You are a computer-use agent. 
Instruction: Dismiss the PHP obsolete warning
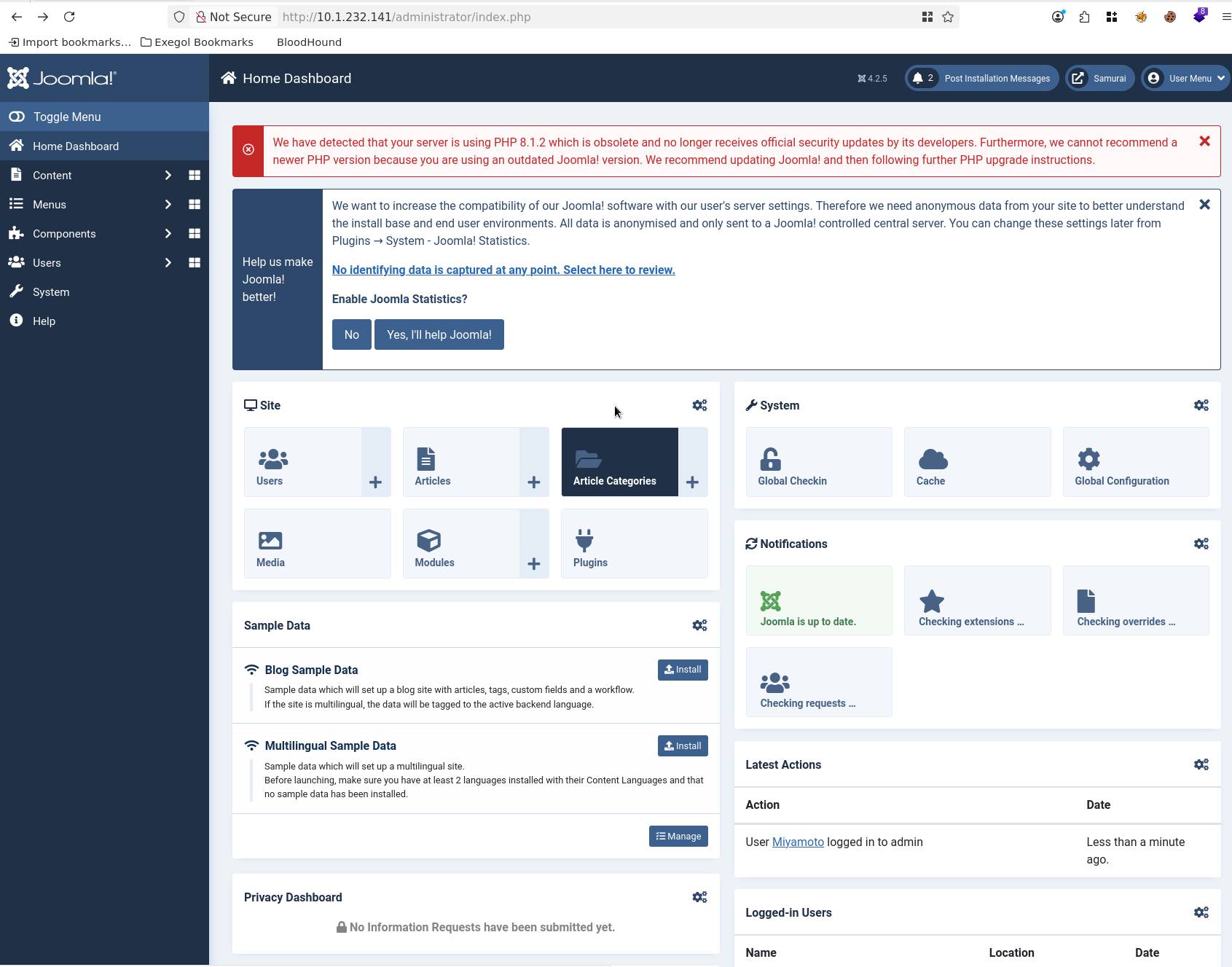1204,141
